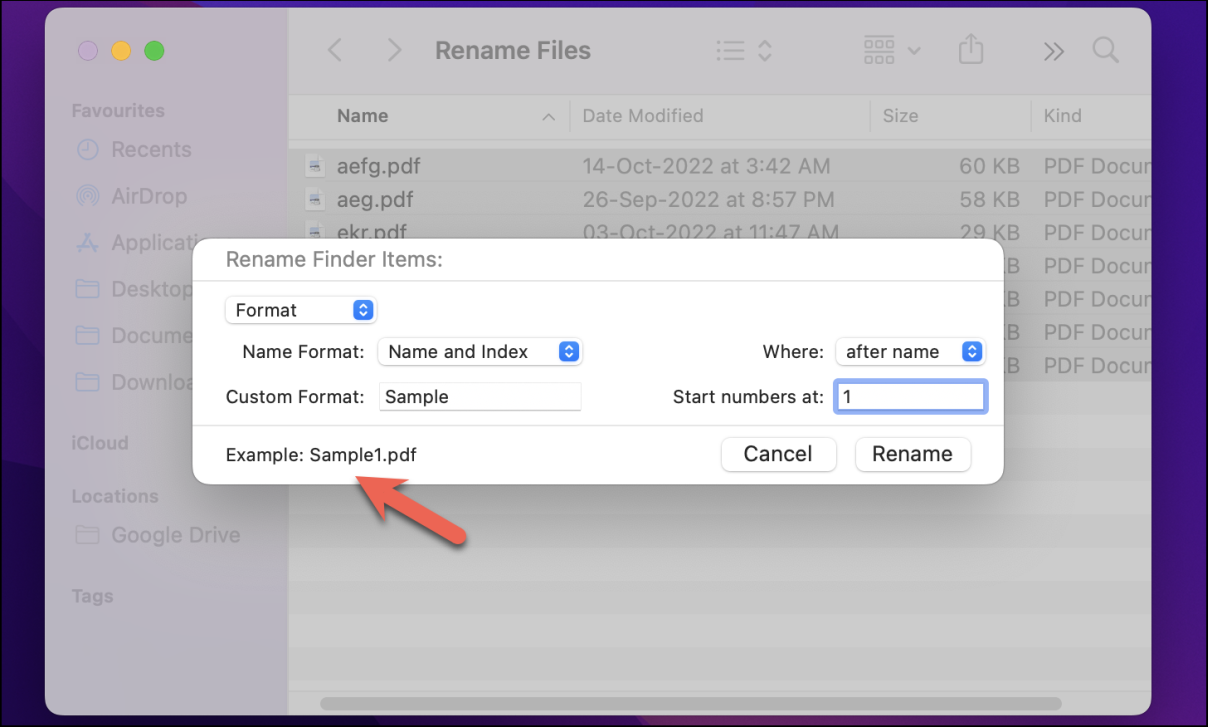The height and width of the screenshot is (727, 1208).
Task: Go forward with the toolbar forward chevron
Action: [395, 50]
